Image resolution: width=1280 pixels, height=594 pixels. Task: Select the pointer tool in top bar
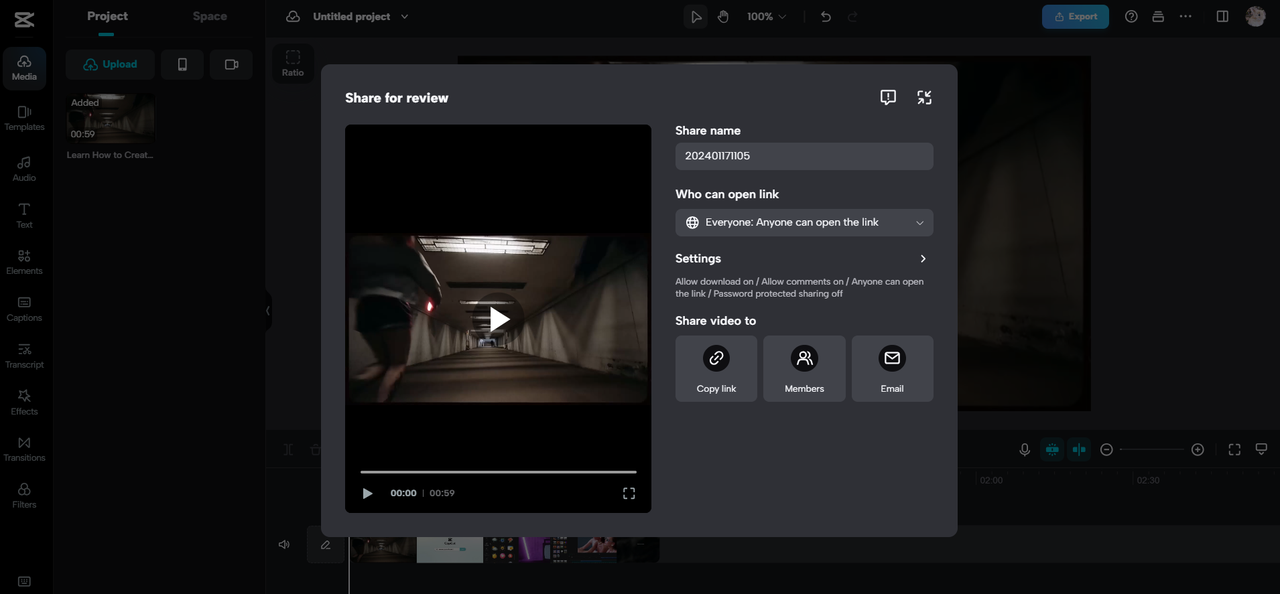tap(696, 16)
